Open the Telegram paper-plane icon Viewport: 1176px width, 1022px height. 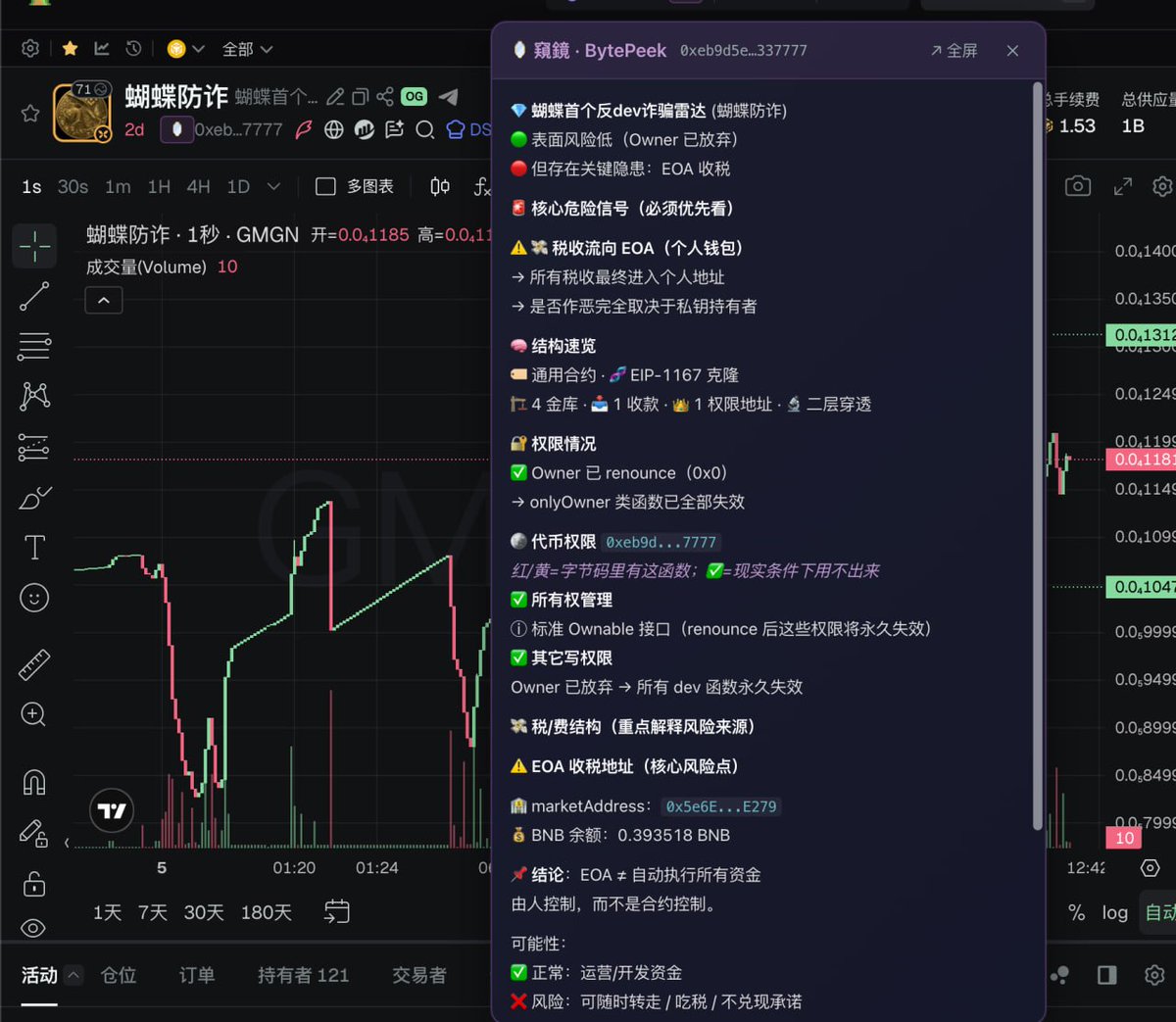(x=448, y=96)
